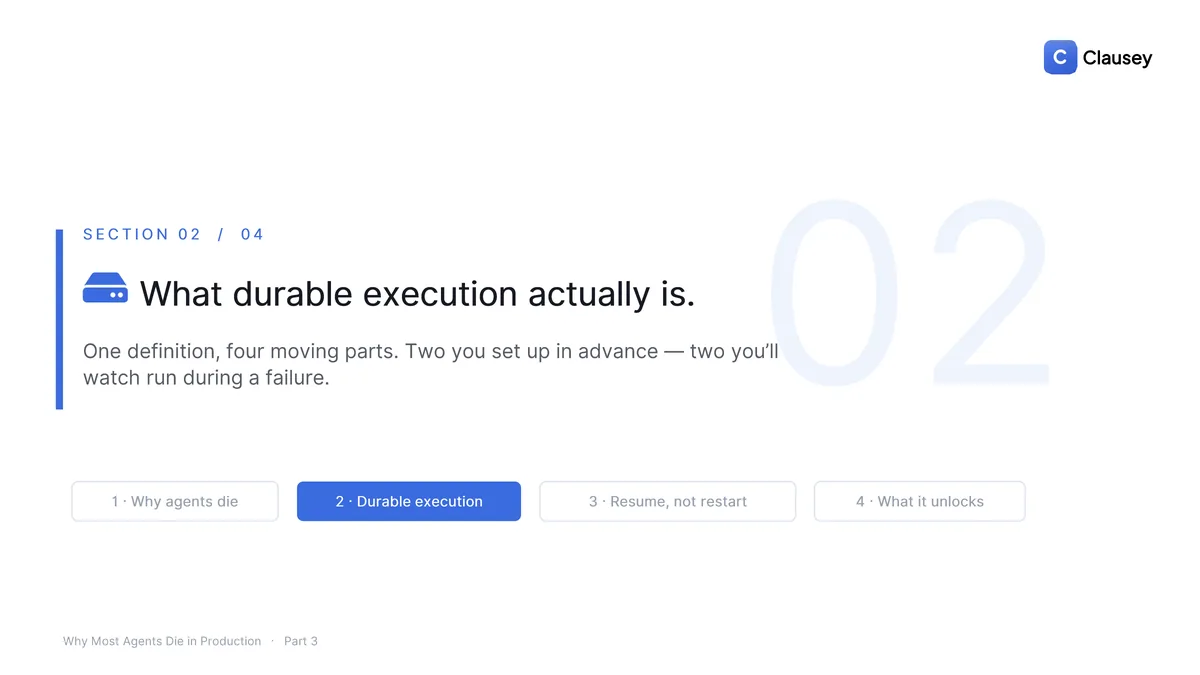The width and height of the screenshot is (1200, 675).
Task: Click the word 'durable' in the heading
Action: click(293, 294)
